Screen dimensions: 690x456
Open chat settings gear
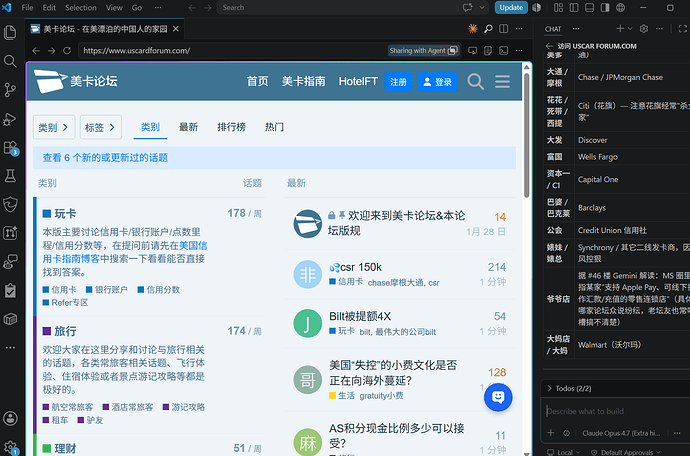pos(644,29)
